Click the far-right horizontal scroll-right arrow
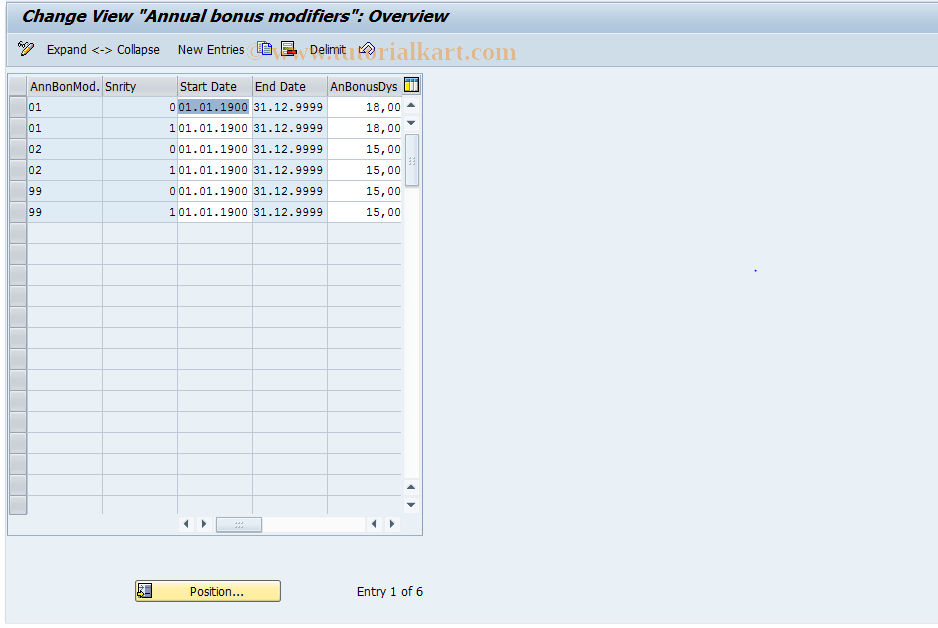Viewport: 938px width, 628px height. 392,524
